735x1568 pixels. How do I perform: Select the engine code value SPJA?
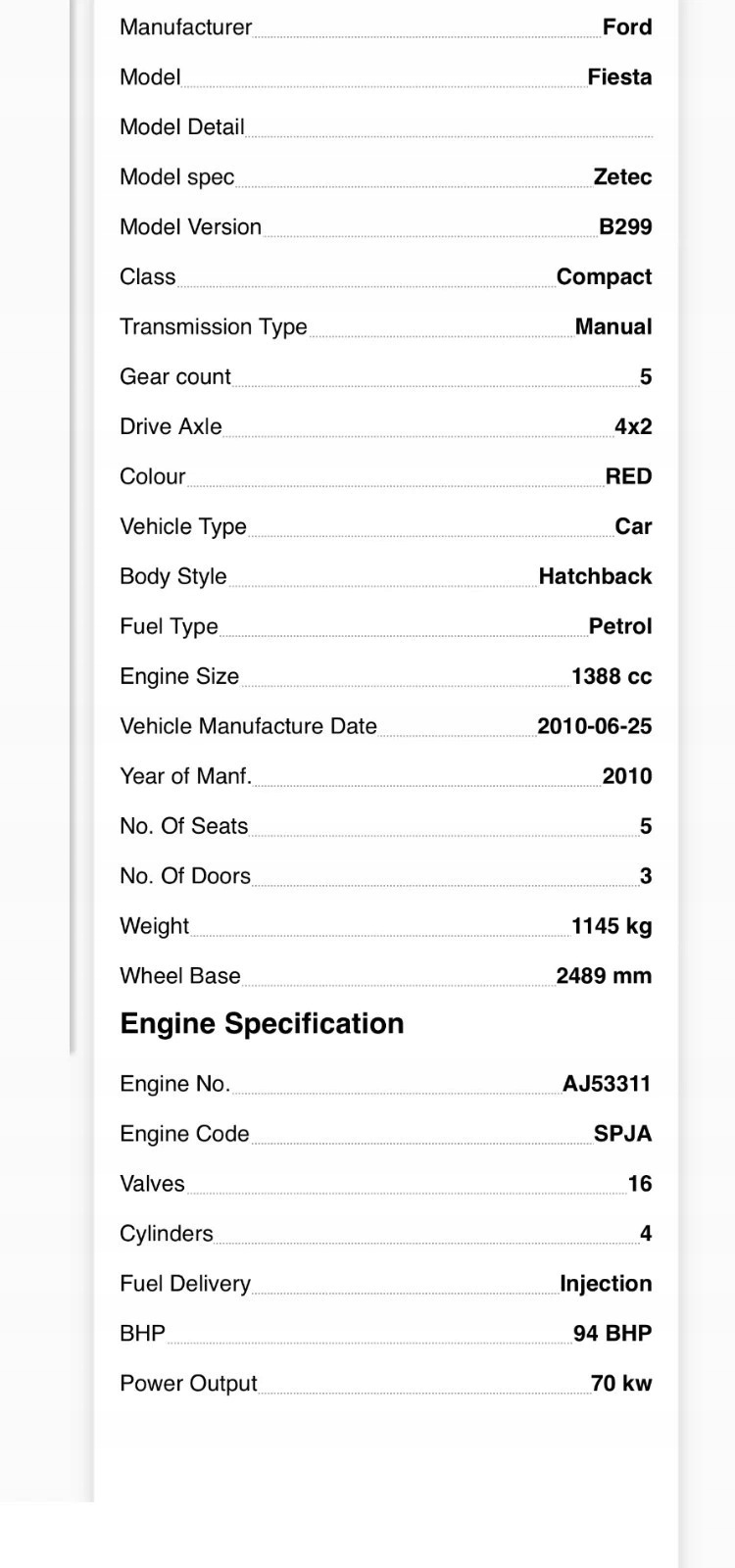[622, 1135]
